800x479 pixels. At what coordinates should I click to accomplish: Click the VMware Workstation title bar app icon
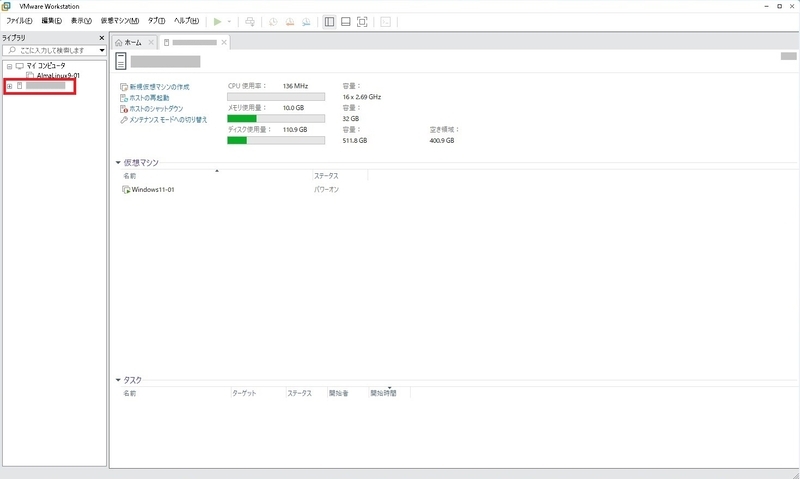pos(6,6)
